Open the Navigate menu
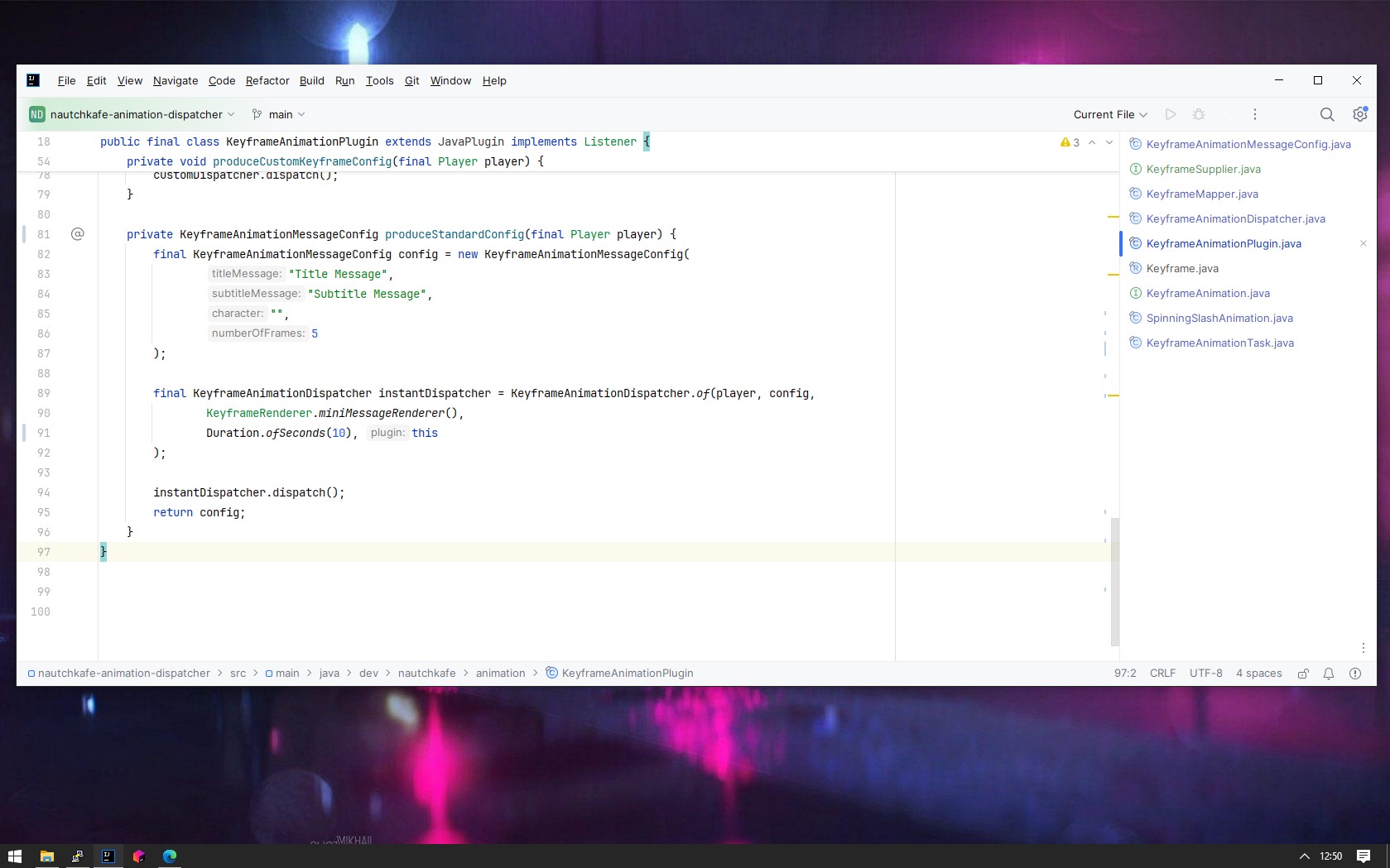Viewport: 1390px width, 868px height. 176,80
